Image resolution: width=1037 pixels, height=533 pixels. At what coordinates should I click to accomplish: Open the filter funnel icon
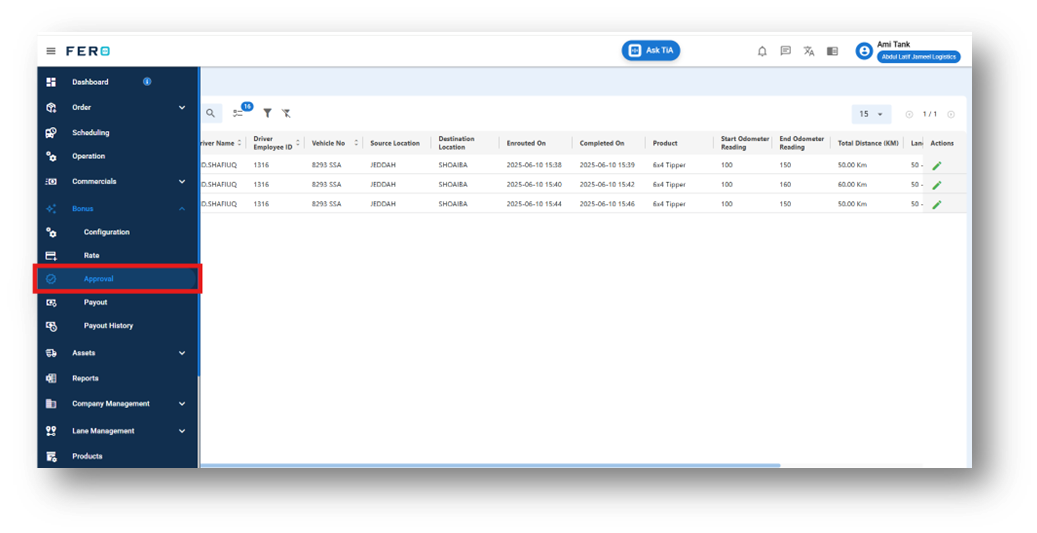pyautogui.click(x=267, y=114)
